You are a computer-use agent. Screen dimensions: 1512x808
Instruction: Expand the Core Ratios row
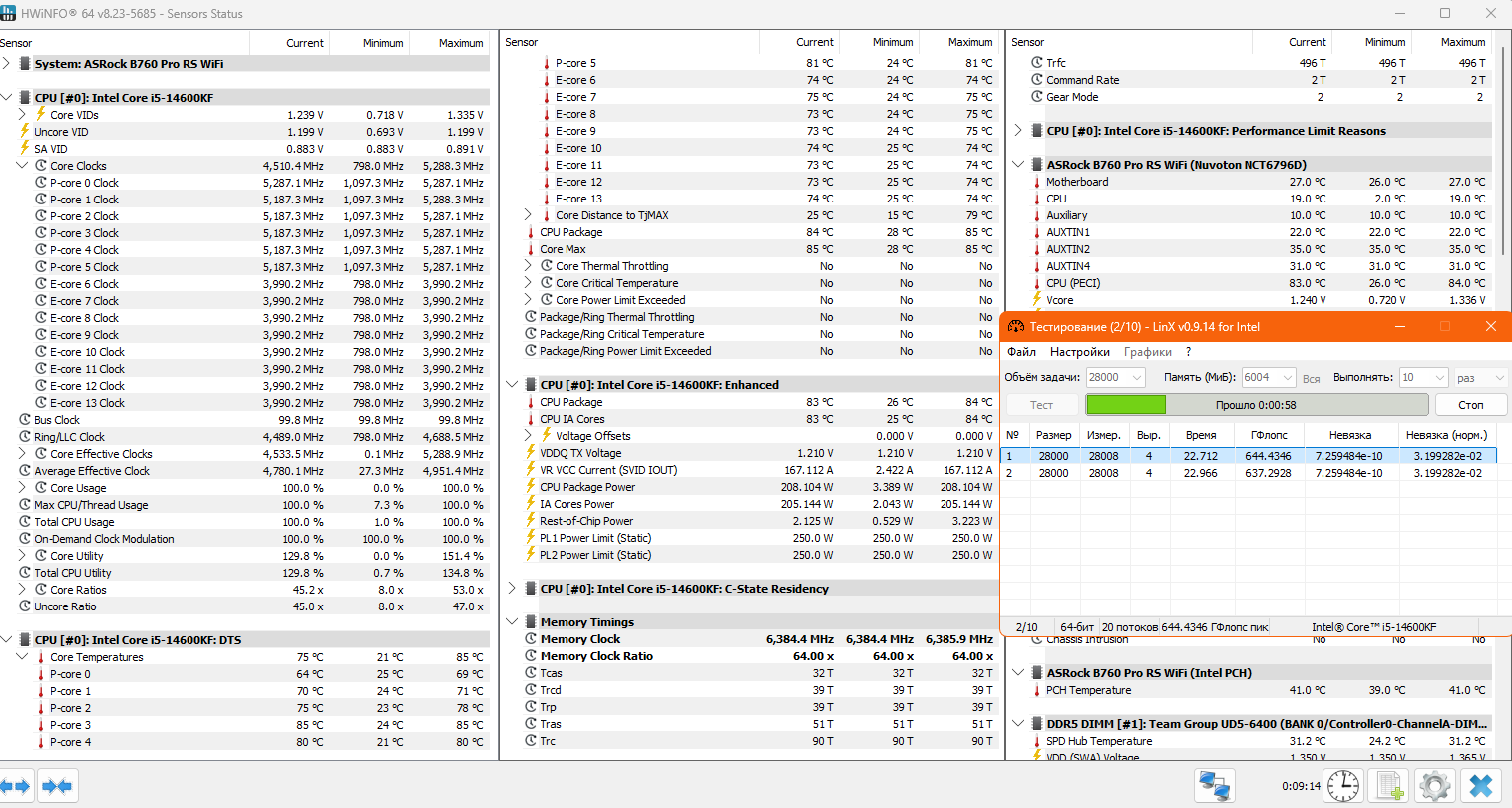point(22,590)
